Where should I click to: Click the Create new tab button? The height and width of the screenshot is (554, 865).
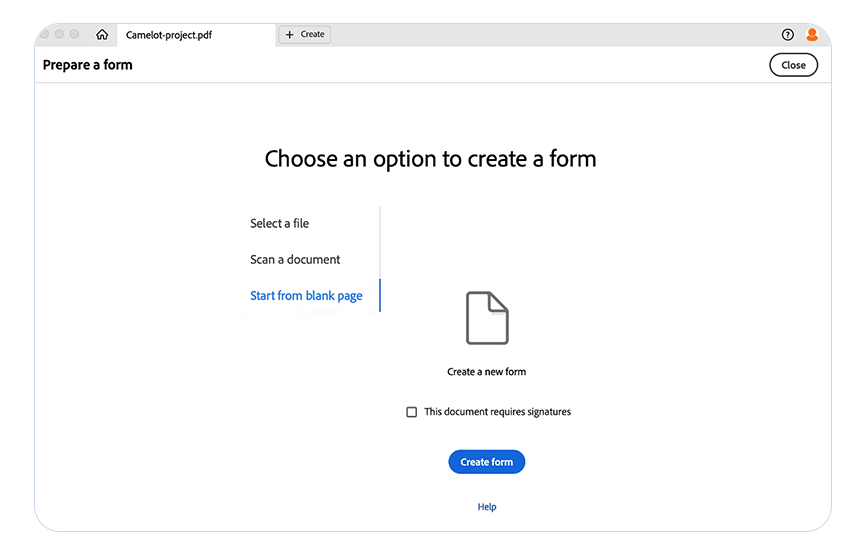[305, 34]
